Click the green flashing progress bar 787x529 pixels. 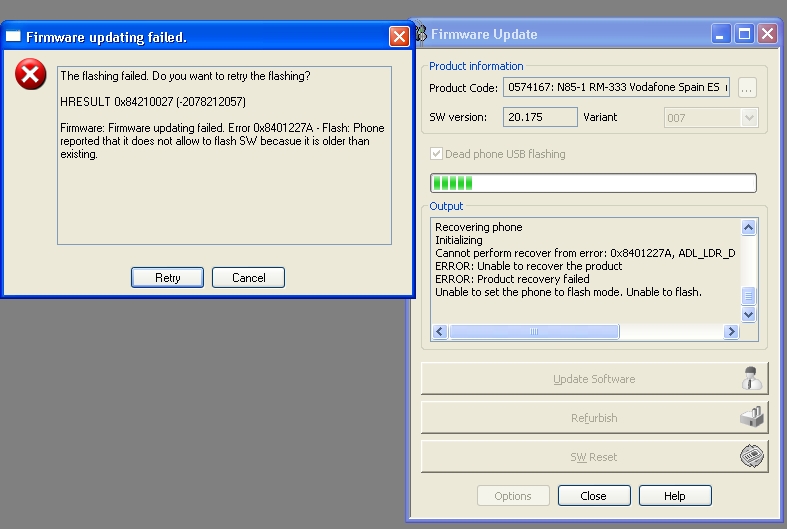(x=593, y=183)
